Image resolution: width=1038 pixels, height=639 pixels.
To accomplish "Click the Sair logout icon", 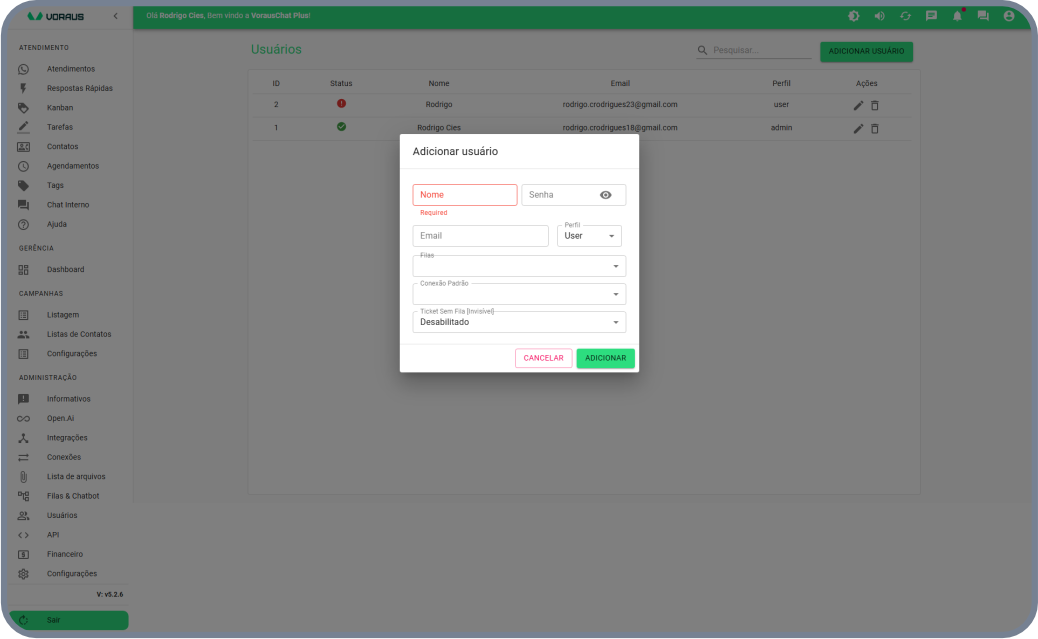I will [24, 620].
